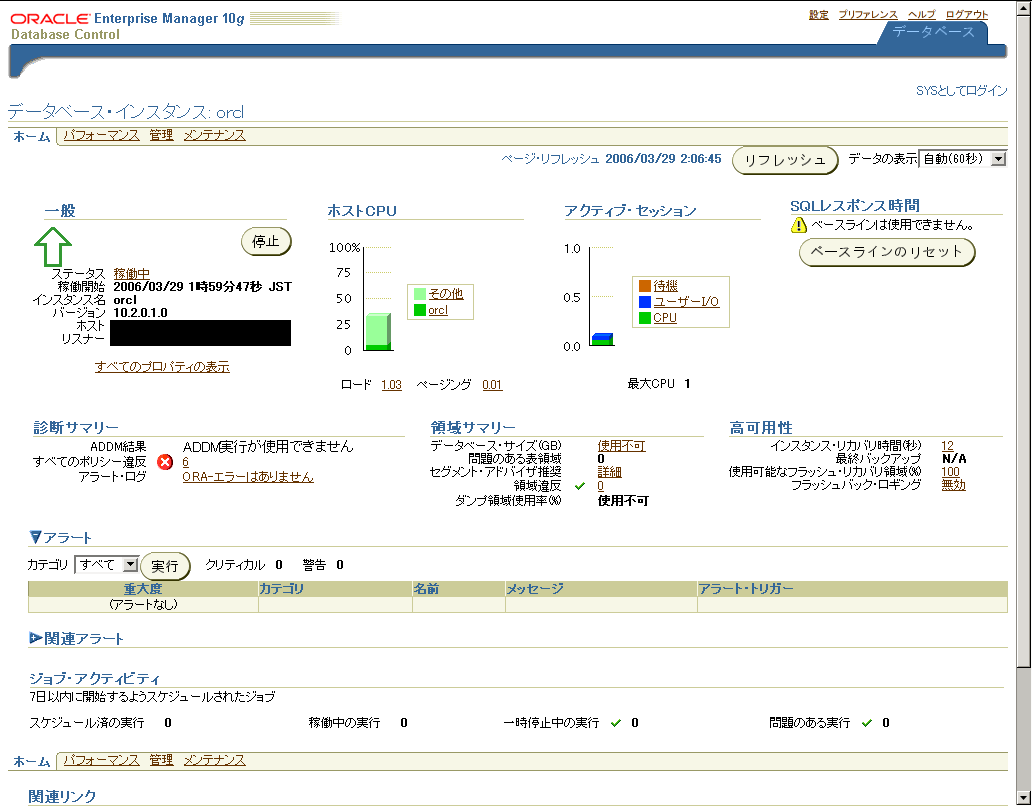Click the yellow baseline warning icon

click(x=798, y=225)
